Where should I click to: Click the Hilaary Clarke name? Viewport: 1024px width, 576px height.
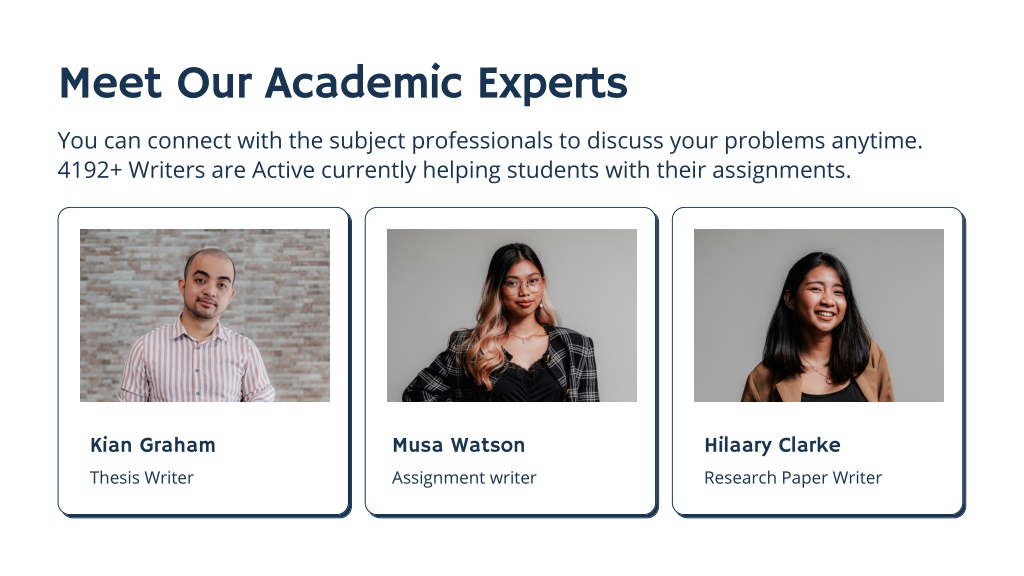tap(772, 445)
